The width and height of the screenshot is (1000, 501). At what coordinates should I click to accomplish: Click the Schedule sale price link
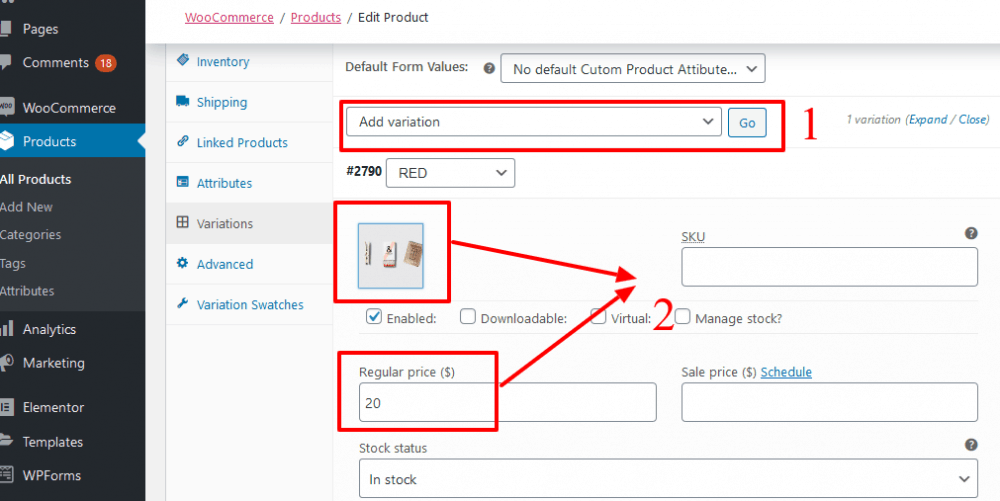tap(786, 372)
